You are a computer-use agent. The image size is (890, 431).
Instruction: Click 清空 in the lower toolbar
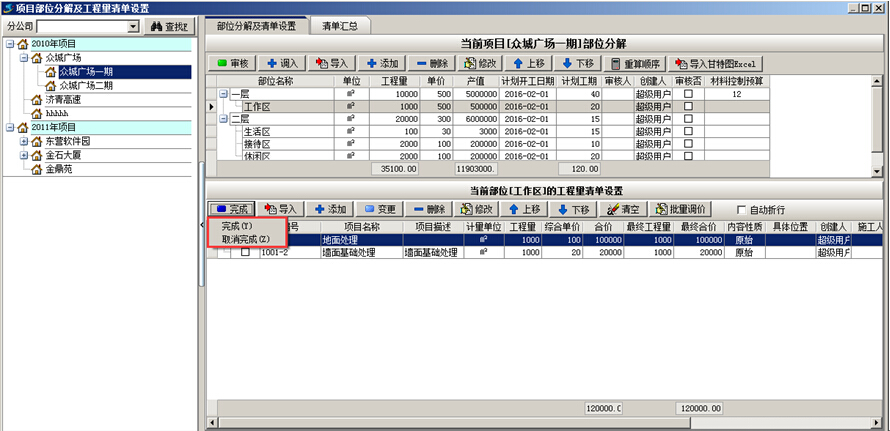point(626,209)
